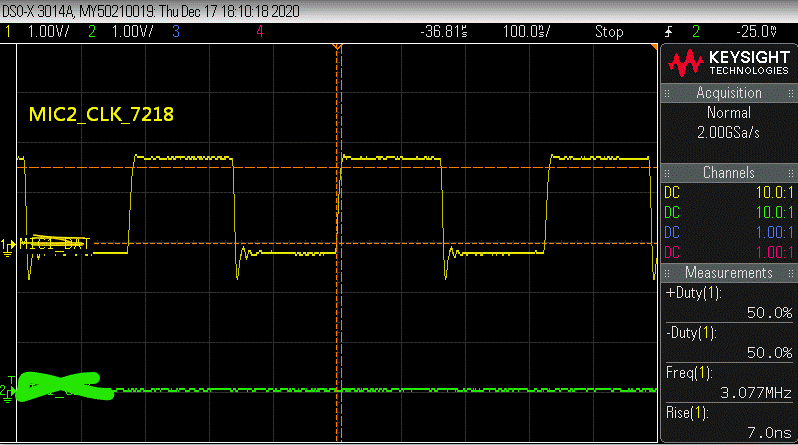Click the trigger level value -25.0
Viewport: 798px width, 445px height.
pyautogui.click(x=756, y=32)
